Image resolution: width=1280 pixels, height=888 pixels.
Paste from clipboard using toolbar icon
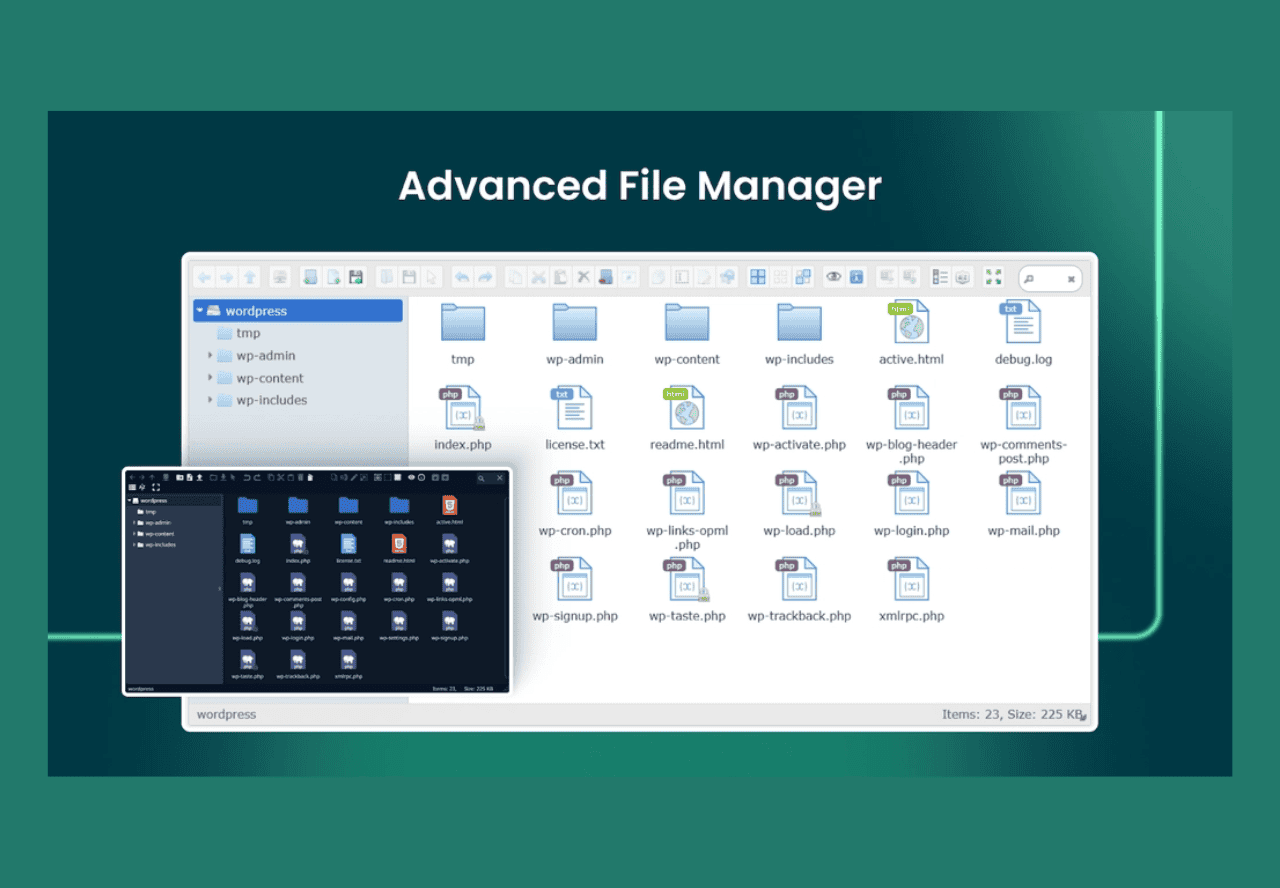560,277
